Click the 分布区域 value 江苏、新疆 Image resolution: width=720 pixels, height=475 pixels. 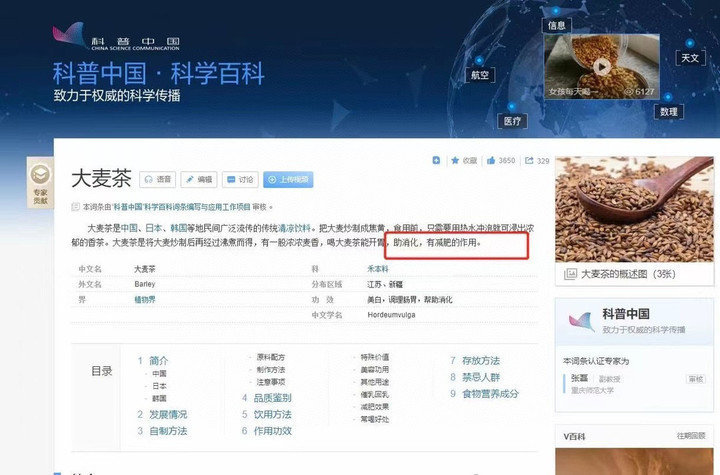pos(385,284)
